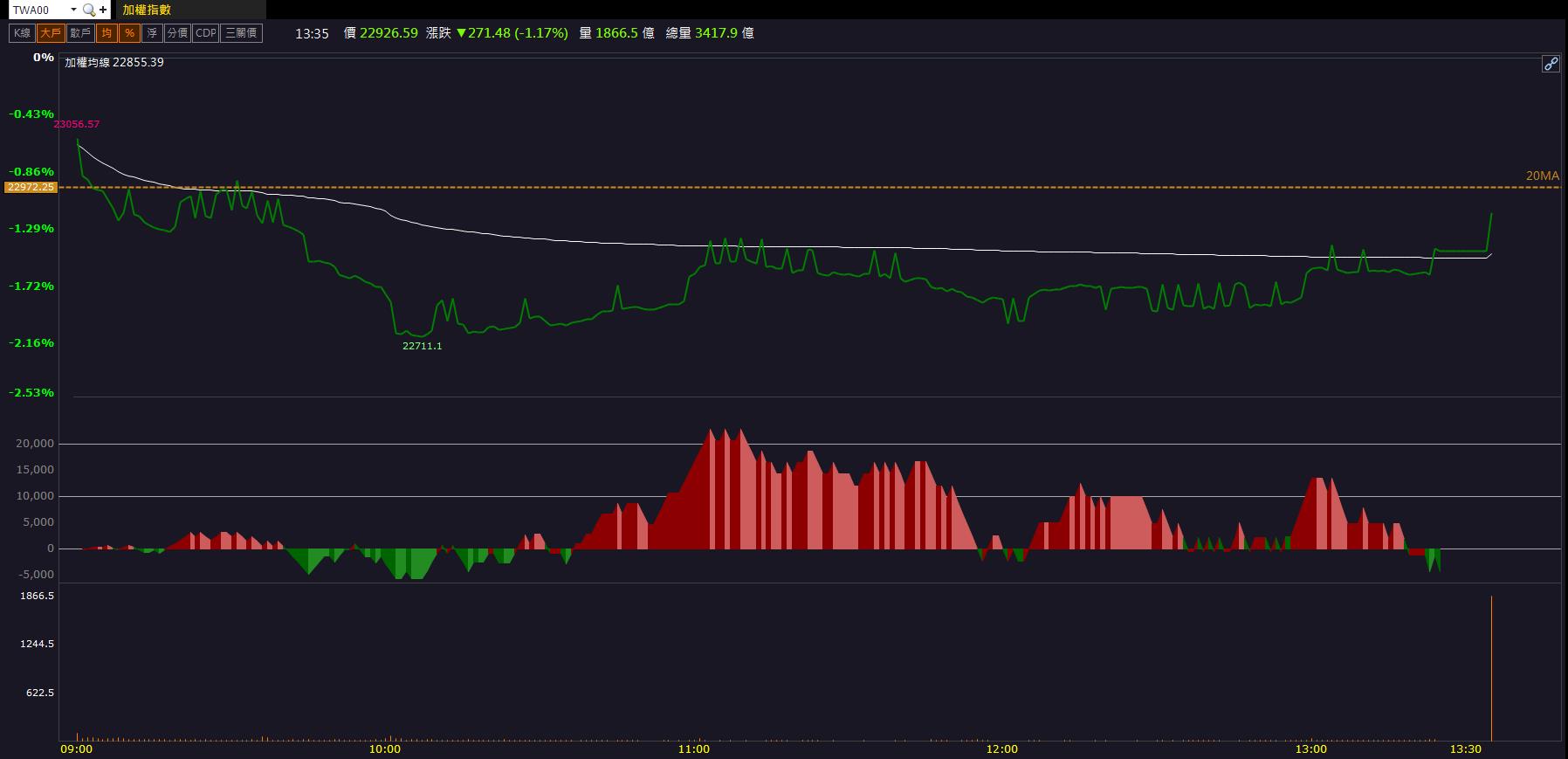Click the 13:30 time axis label
Screen dimensions: 1568x759
pyautogui.click(x=1466, y=749)
